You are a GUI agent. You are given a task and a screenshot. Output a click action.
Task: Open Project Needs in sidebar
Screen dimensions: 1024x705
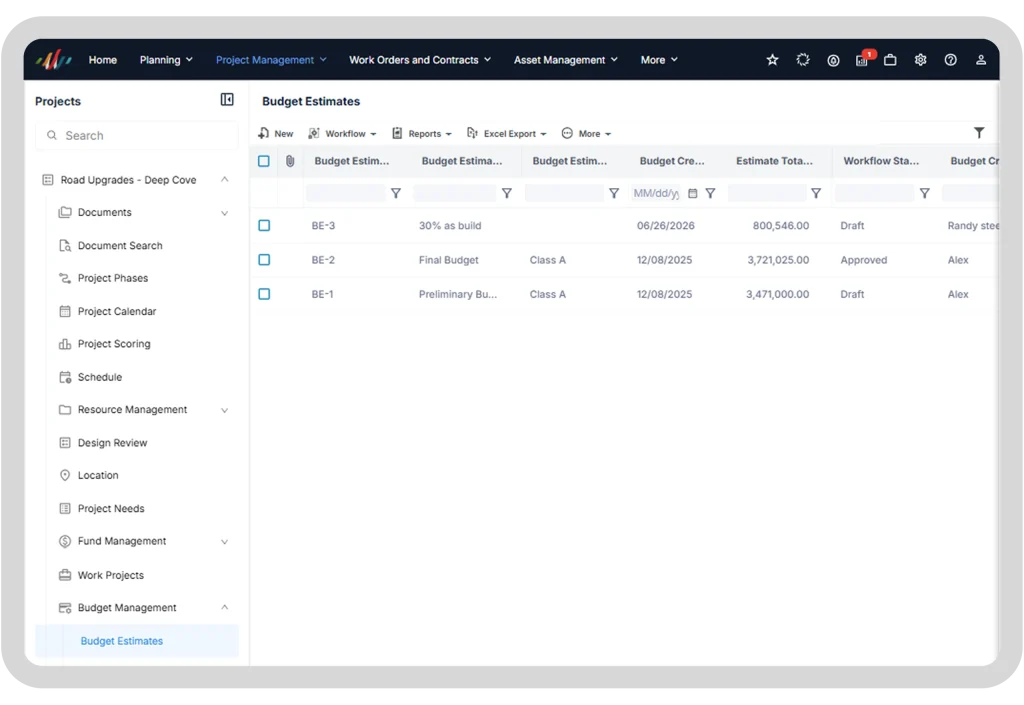pos(101,509)
